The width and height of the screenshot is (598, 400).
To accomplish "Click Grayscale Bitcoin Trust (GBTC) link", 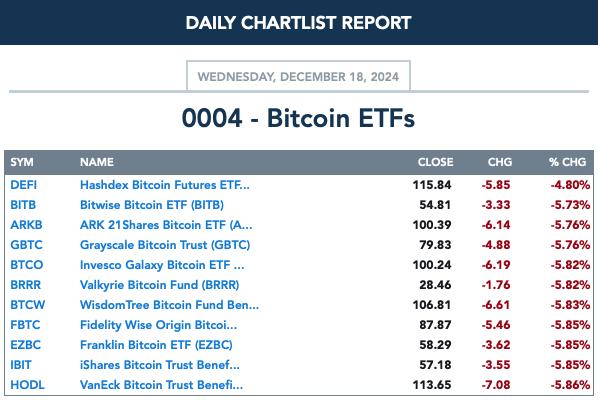I will tap(165, 245).
